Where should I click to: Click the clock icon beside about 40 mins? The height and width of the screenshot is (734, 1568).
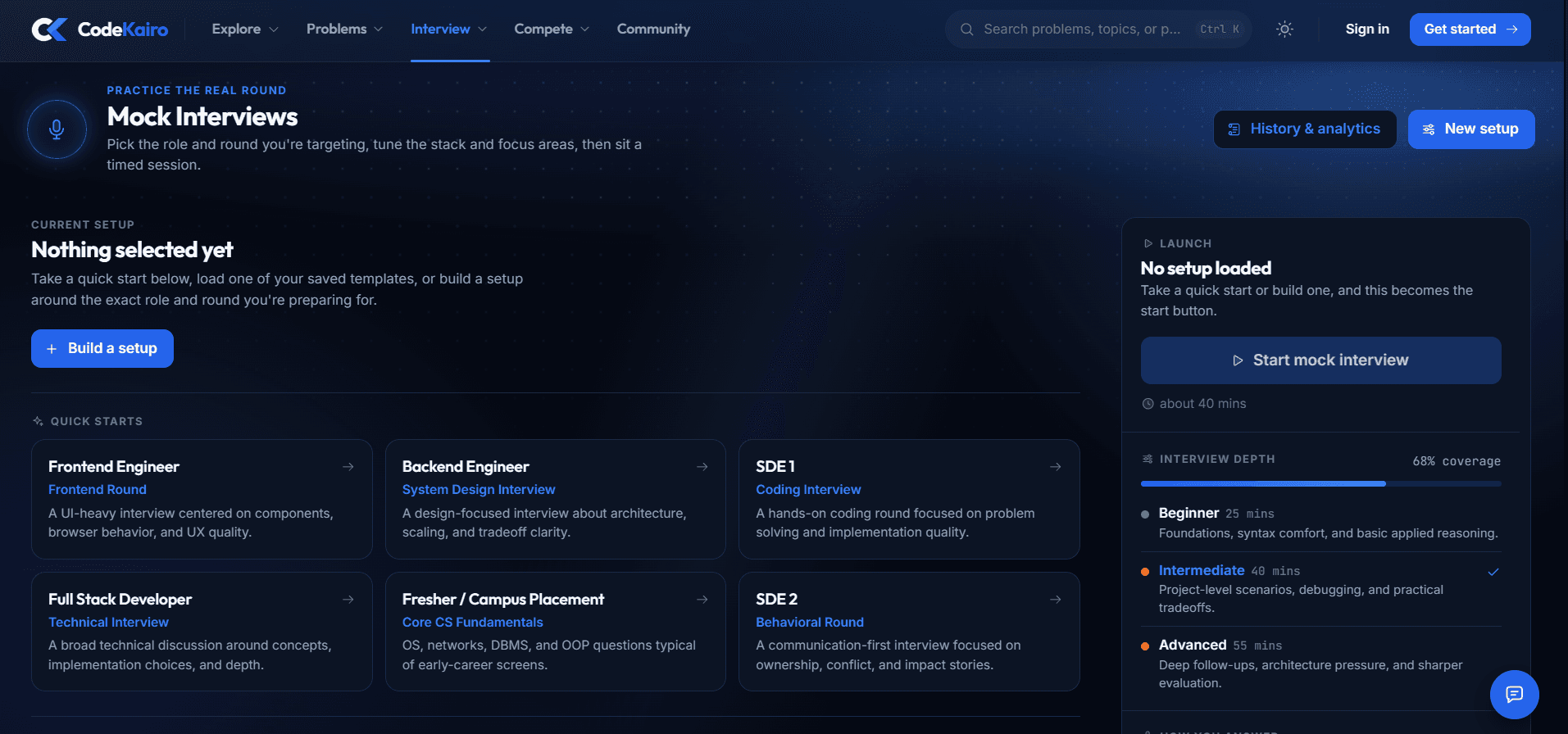pos(1148,404)
